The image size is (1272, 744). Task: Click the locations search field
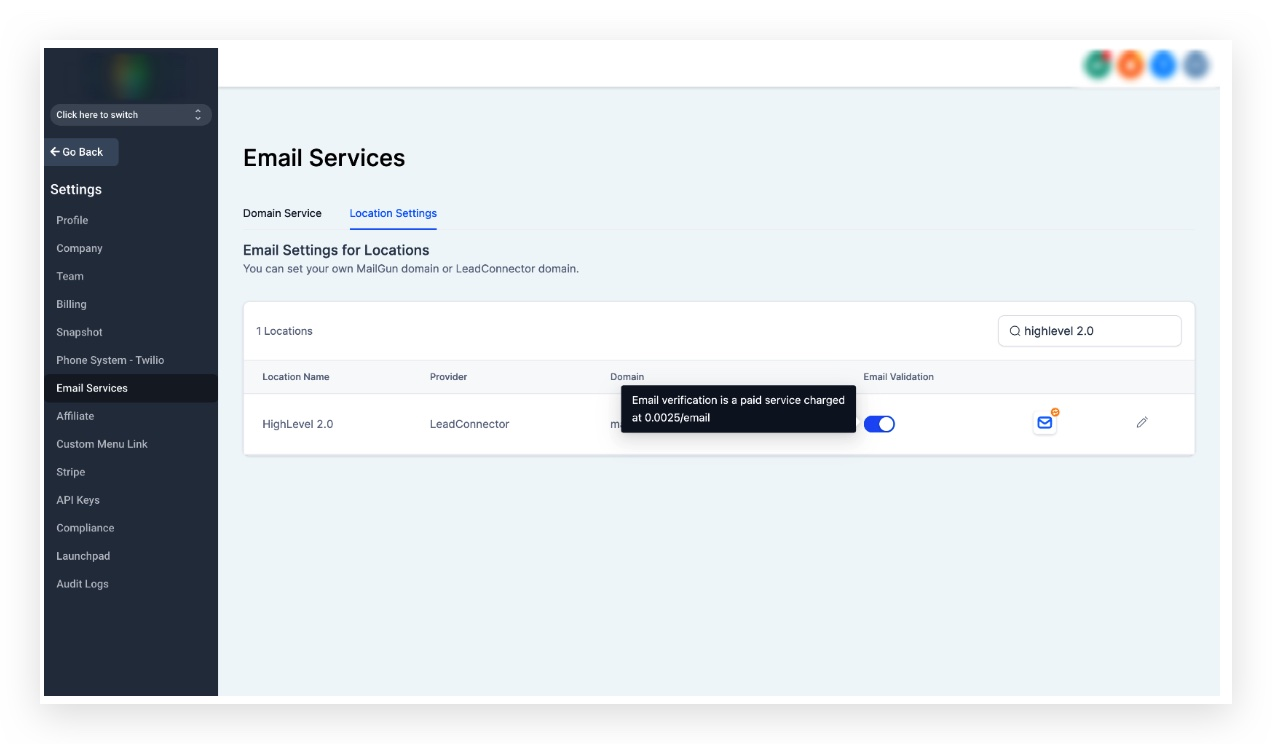[1090, 331]
